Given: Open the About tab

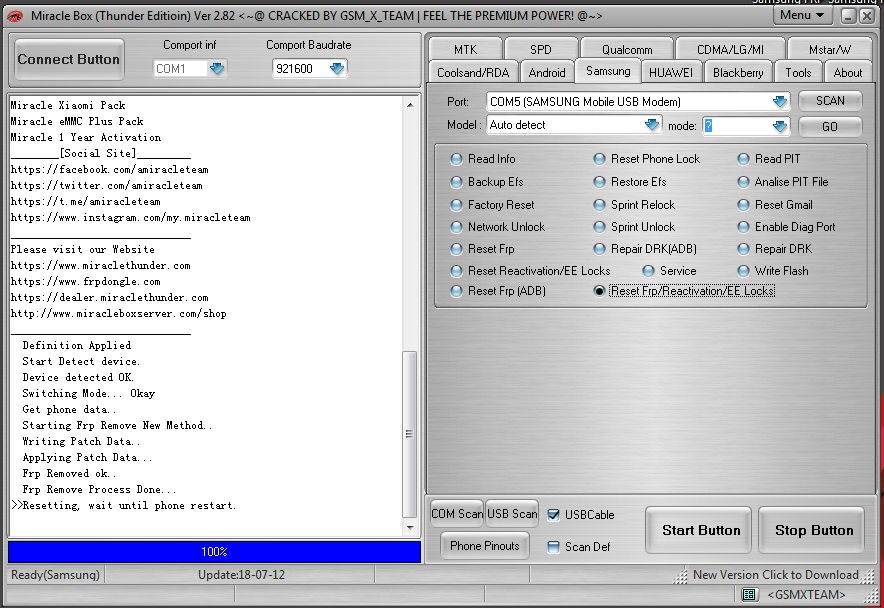Looking at the screenshot, I should [848, 73].
